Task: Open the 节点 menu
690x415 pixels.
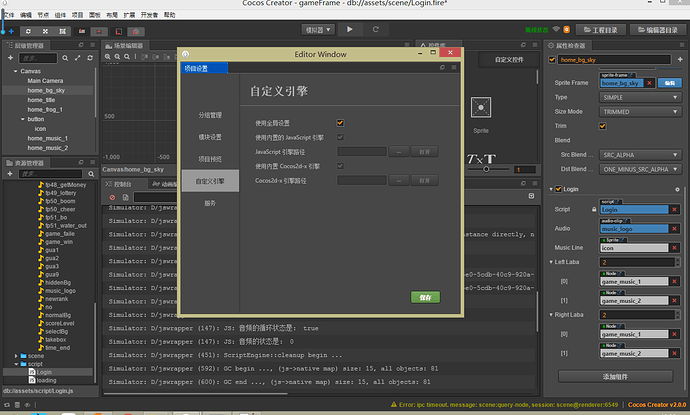Action: pyautogui.click(x=43, y=15)
